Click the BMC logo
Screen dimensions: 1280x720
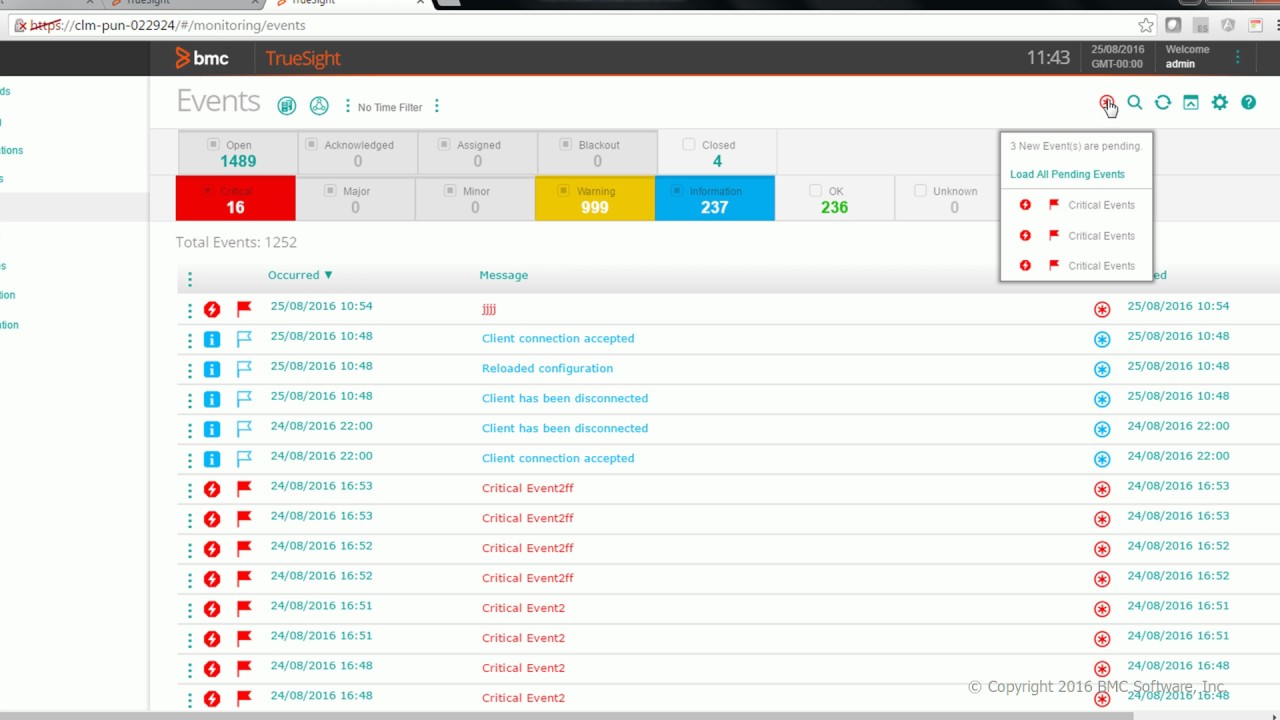click(202, 58)
